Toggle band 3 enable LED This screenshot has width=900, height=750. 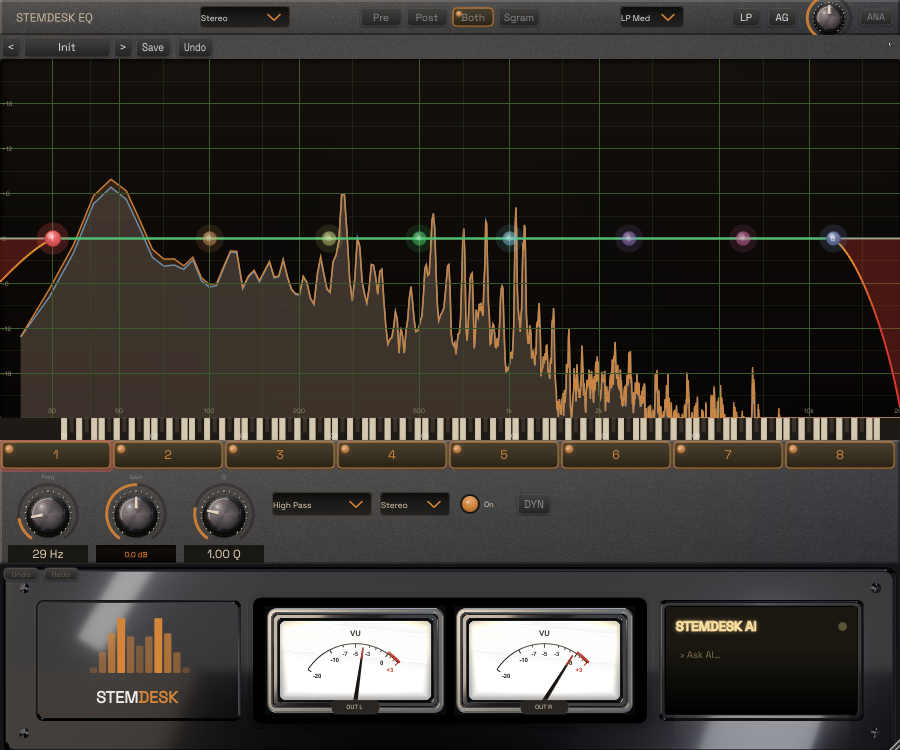[x=233, y=449]
